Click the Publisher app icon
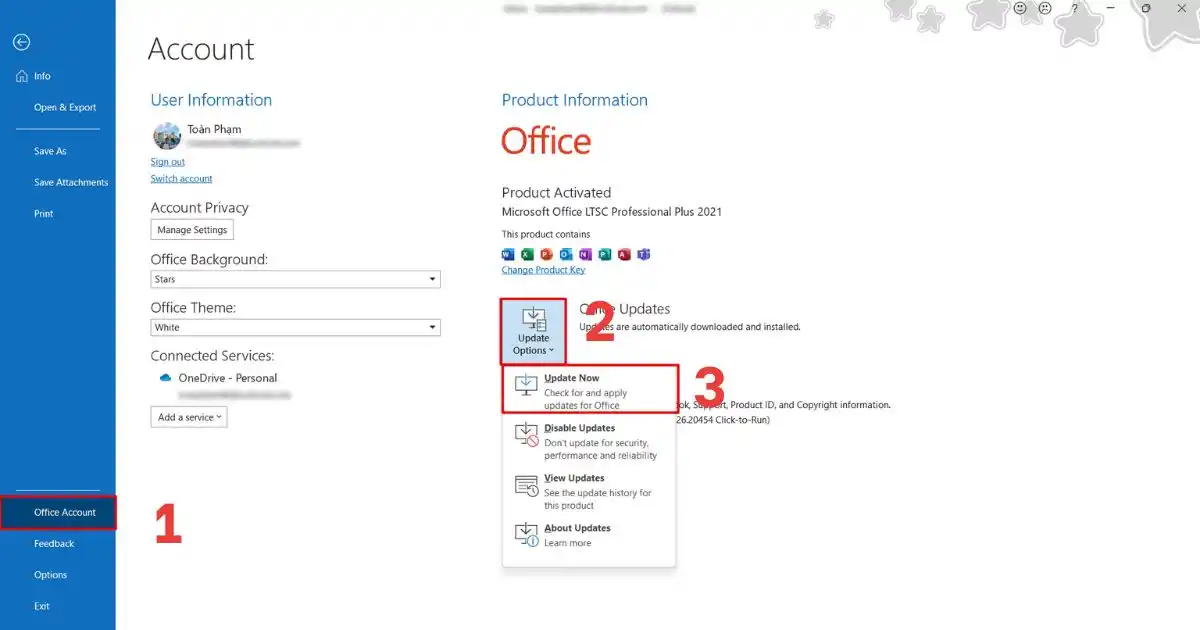 coord(605,254)
